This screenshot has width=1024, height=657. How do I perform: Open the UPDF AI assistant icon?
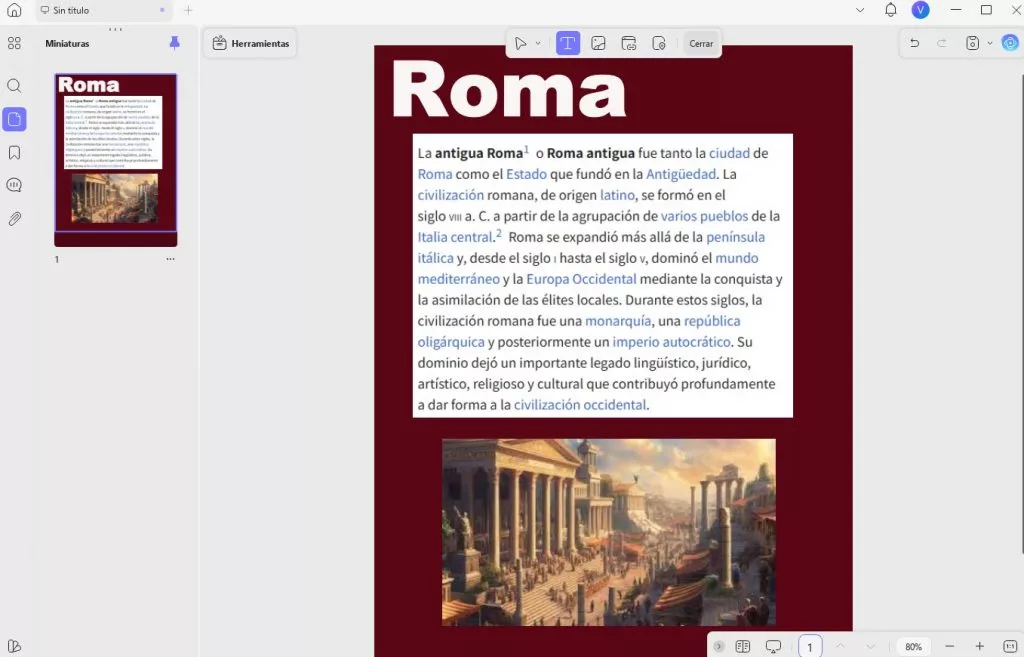[x=1010, y=43]
